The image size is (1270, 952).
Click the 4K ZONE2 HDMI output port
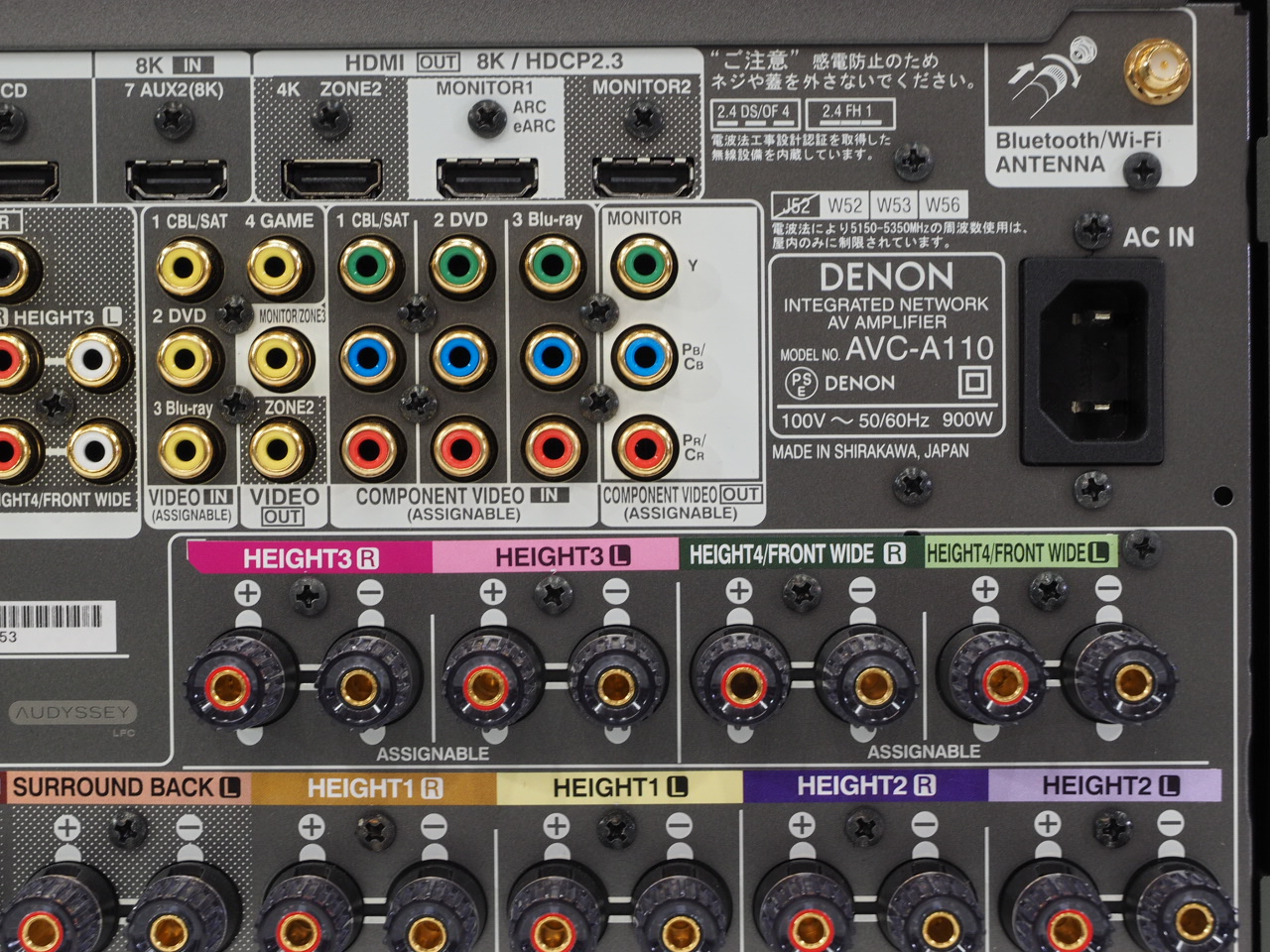[x=331, y=178]
